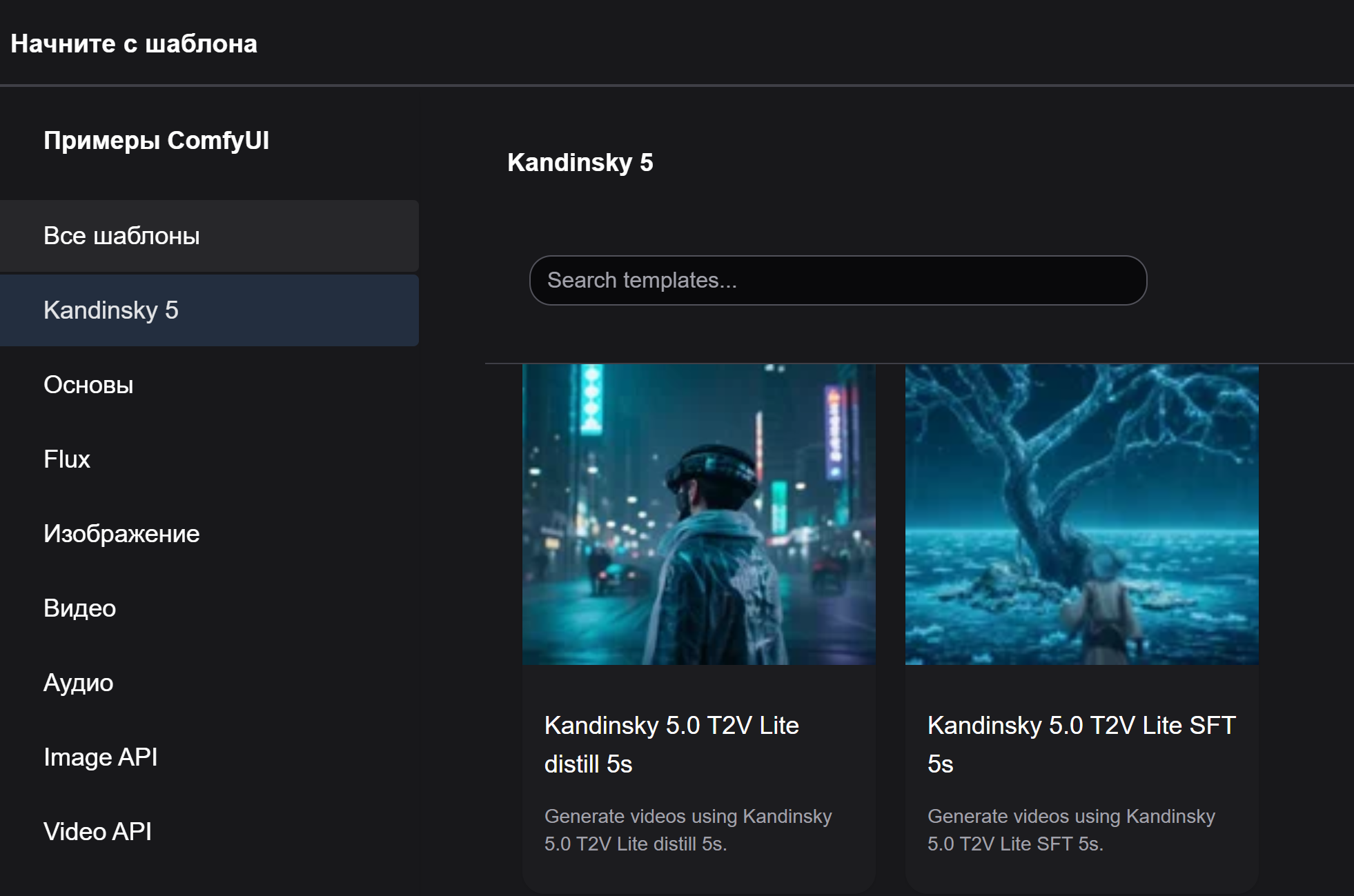This screenshot has height=896, width=1354.
Task: Open the cyberpunk street video thumbnail
Action: [698, 514]
